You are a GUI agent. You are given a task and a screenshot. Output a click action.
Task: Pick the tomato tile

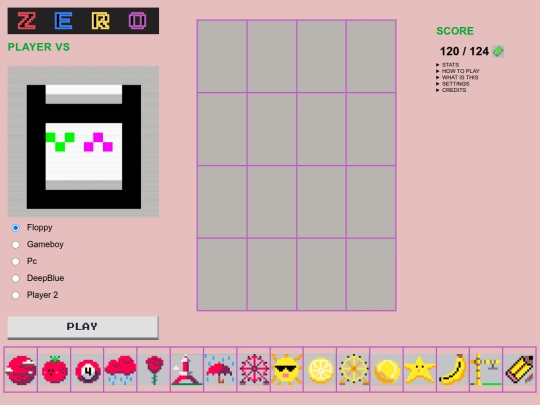pos(54,370)
